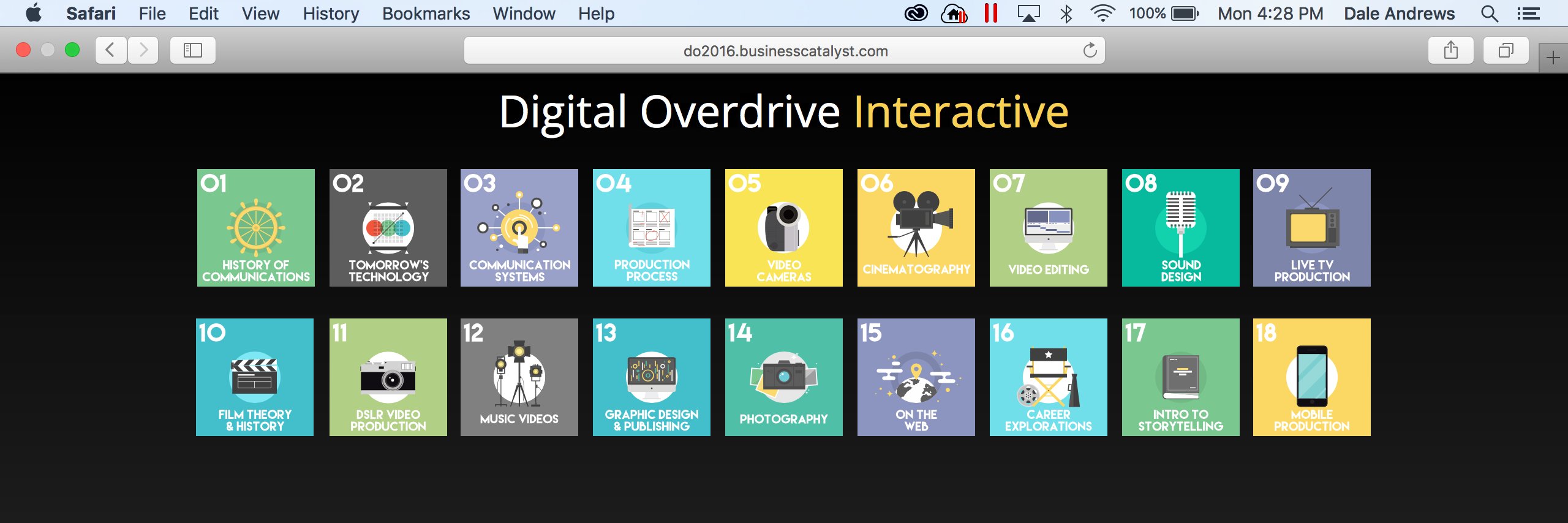Open the 12 Music Videos tile

point(519,377)
